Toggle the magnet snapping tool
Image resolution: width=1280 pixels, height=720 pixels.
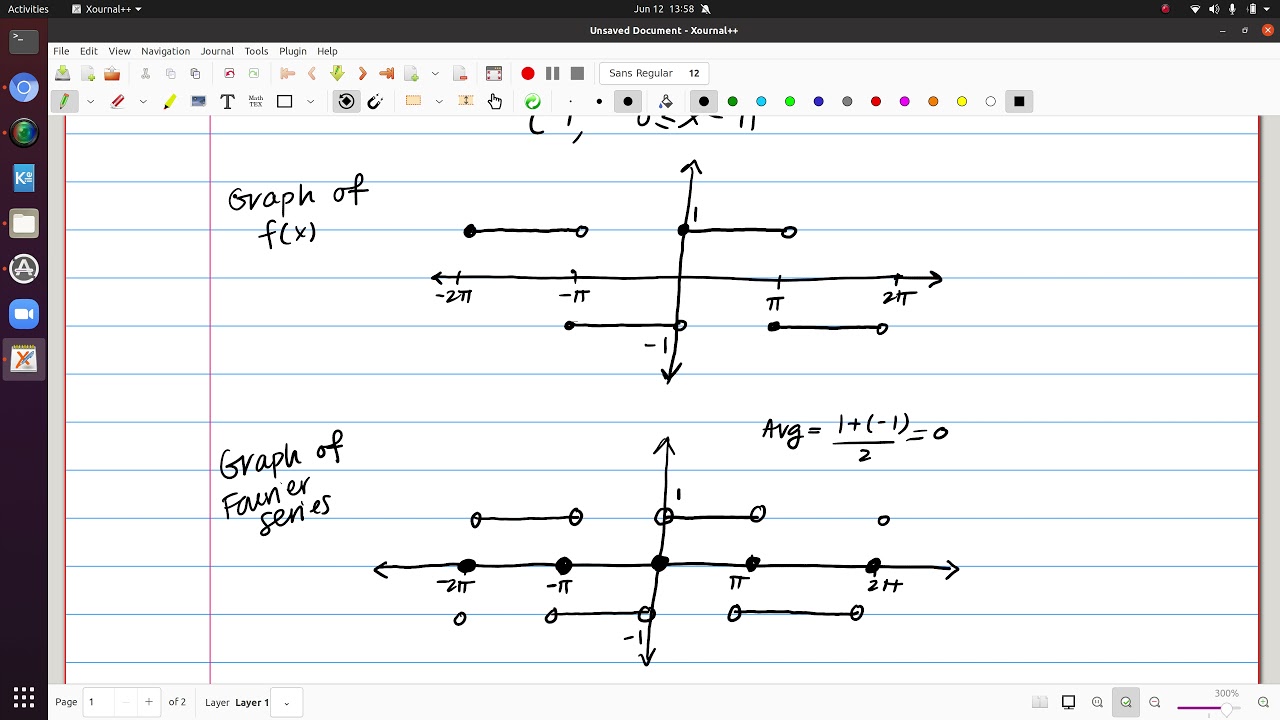click(x=375, y=101)
